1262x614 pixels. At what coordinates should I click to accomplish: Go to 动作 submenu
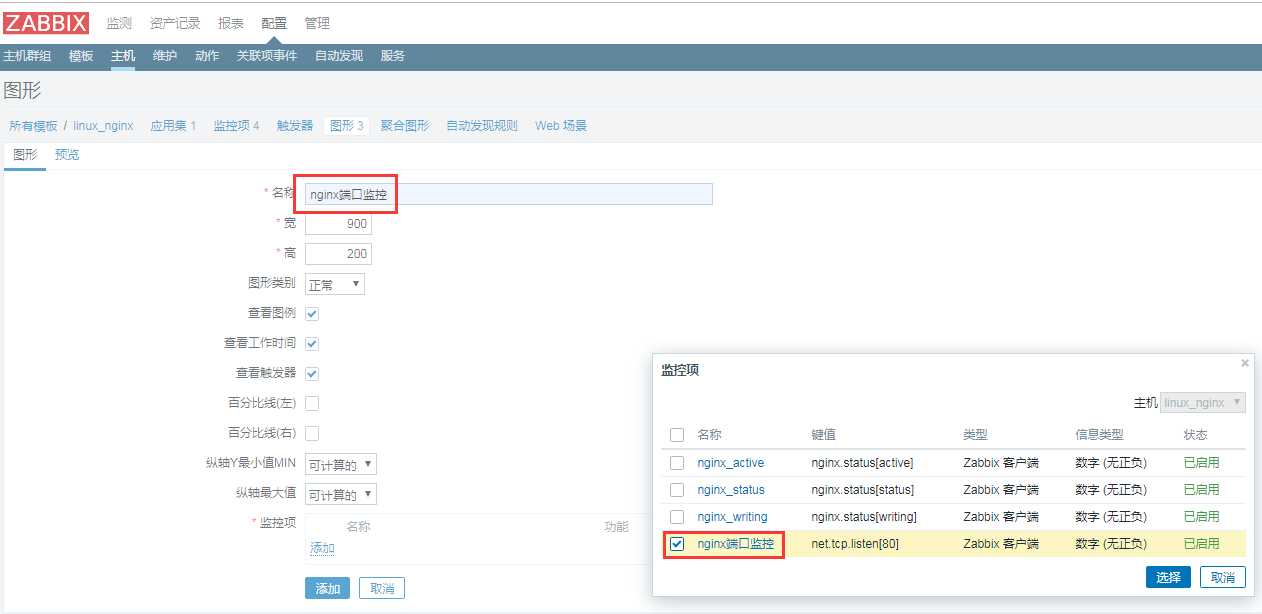(207, 56)
